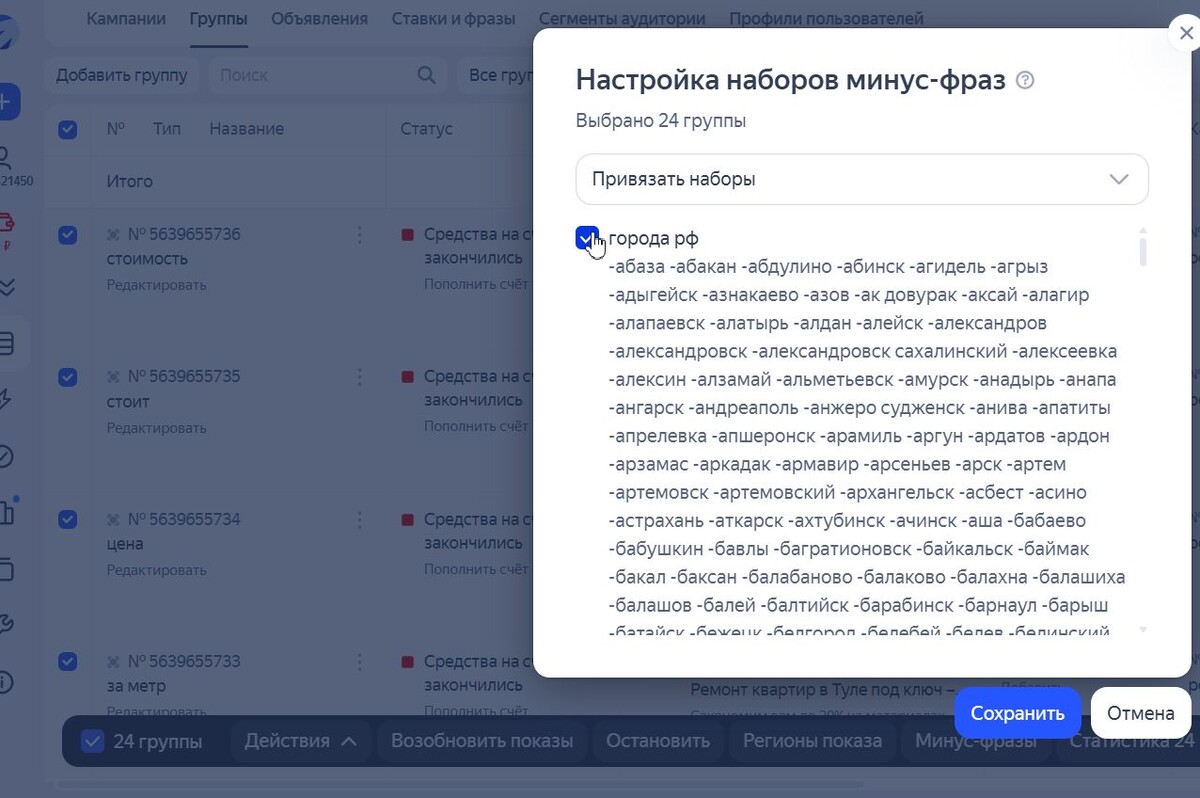Open the statistics chart icon with blue dot

[8, 510]
